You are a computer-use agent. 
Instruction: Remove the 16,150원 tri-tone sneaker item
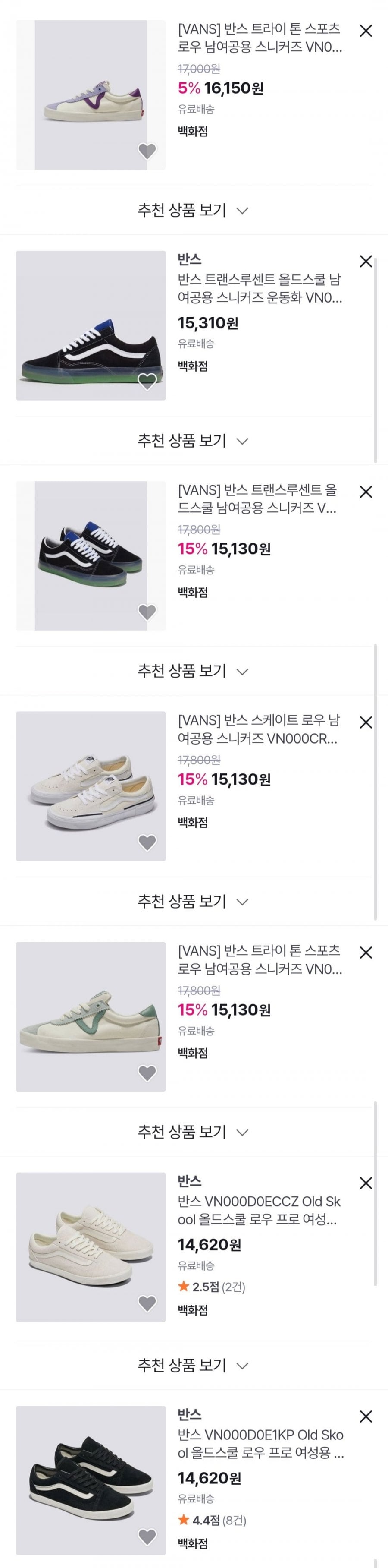(366, 31)
